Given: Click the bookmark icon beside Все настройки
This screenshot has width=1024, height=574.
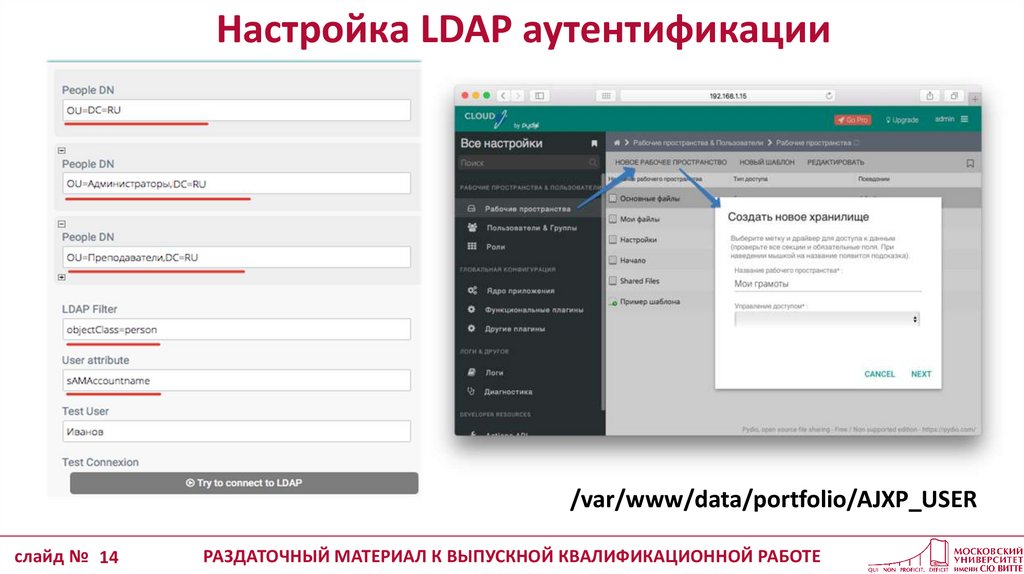Looking at the screenshot, I should click(x=594, y=144).
